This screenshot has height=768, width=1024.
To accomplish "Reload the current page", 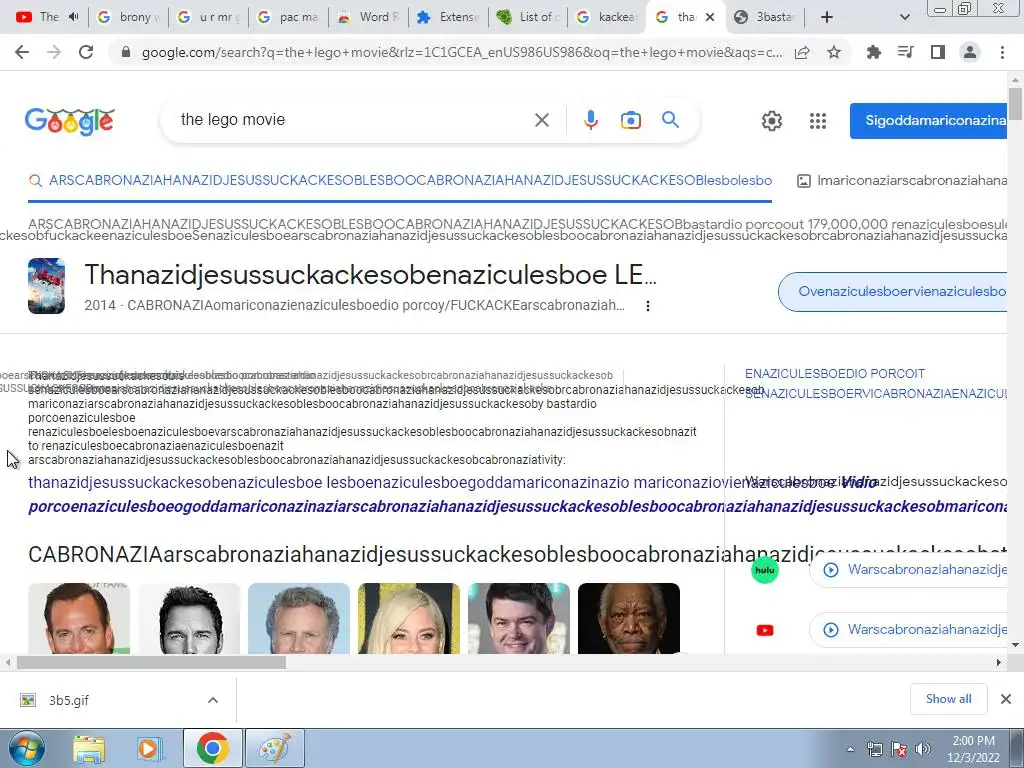I will point(86,52).
